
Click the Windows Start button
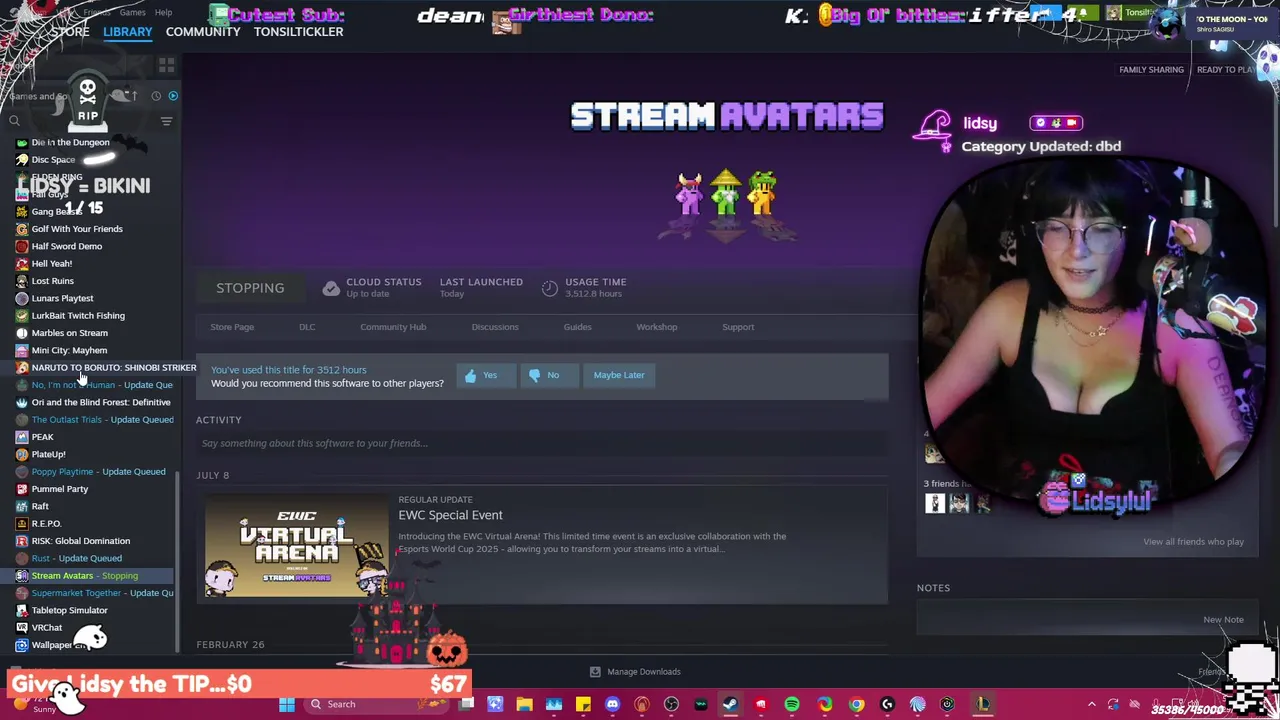287,704
